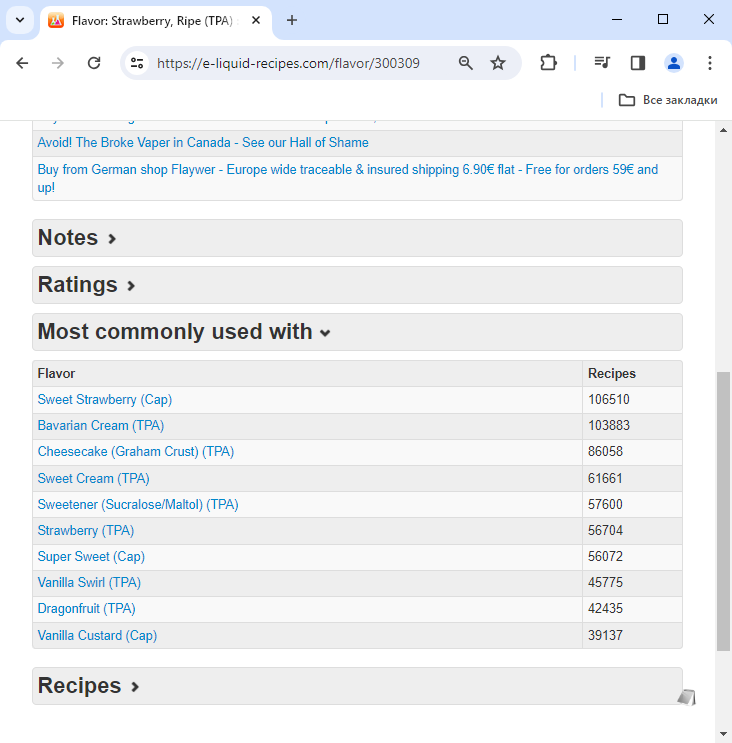Open the Sweet Cream (TPA) flavor link
This screenshot has width=732, height=743.
point(93,479)
